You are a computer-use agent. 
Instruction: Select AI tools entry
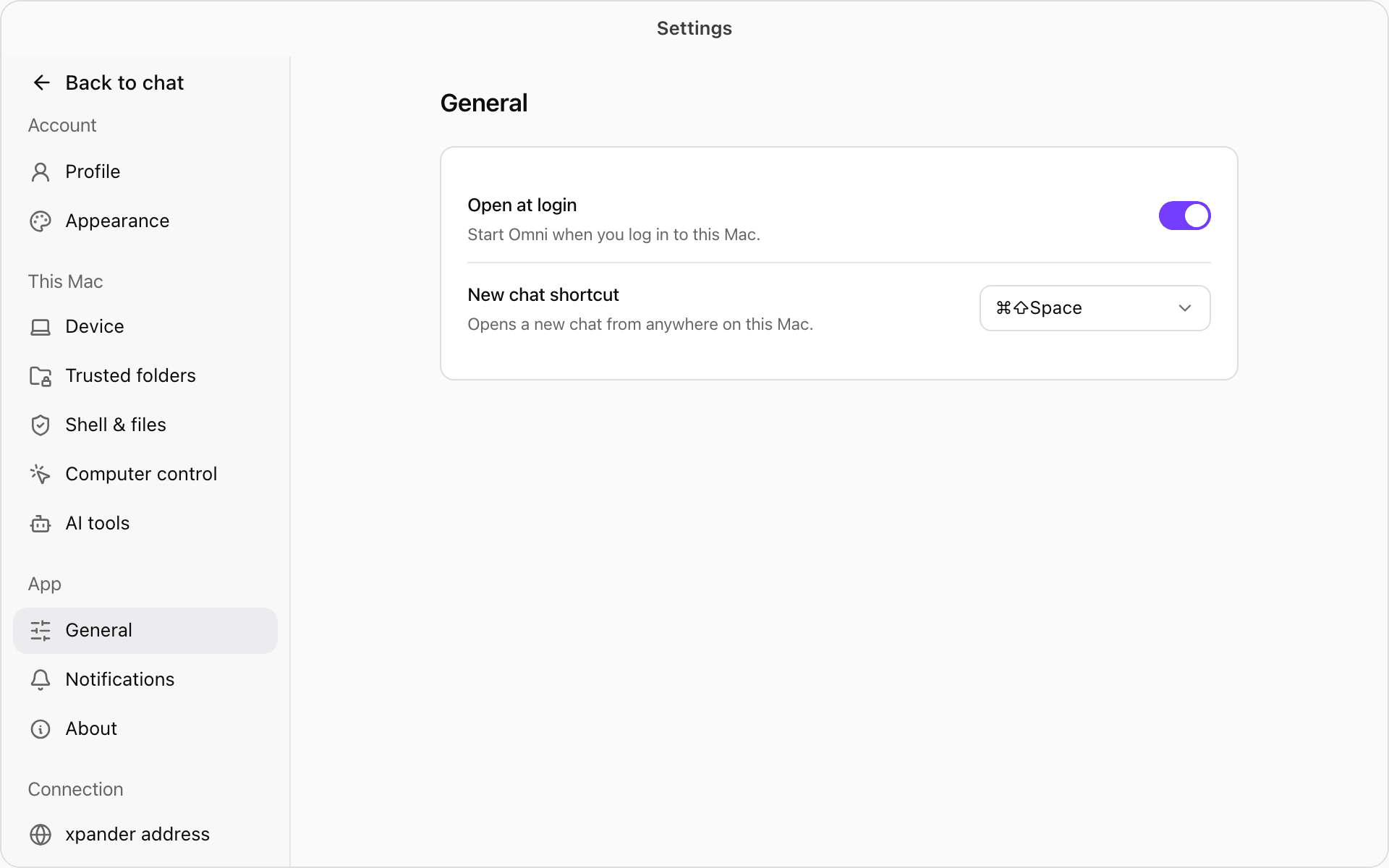coord(145,524)
